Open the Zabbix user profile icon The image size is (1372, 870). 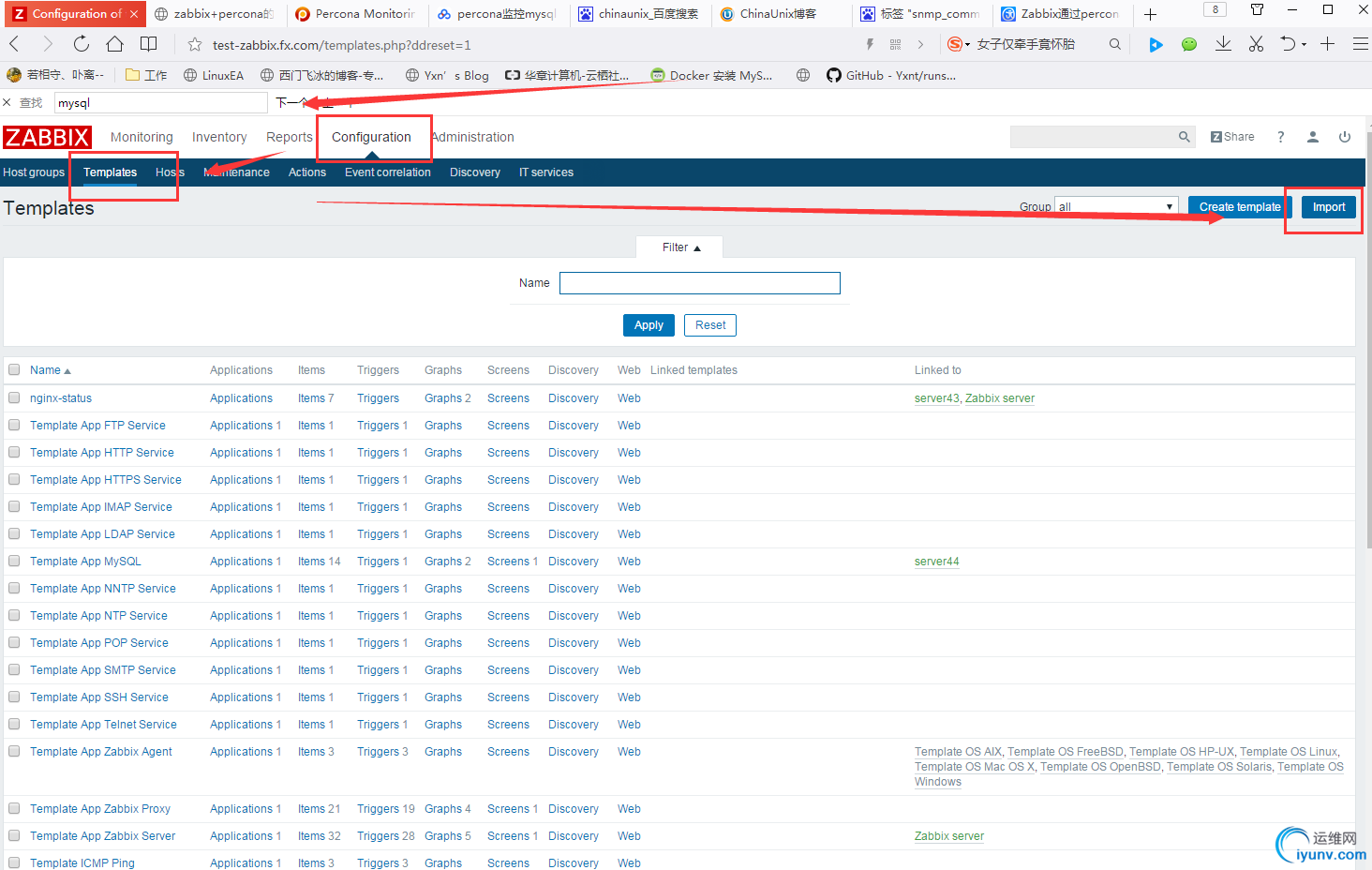pyautogui.click(x=1313, y=137)
